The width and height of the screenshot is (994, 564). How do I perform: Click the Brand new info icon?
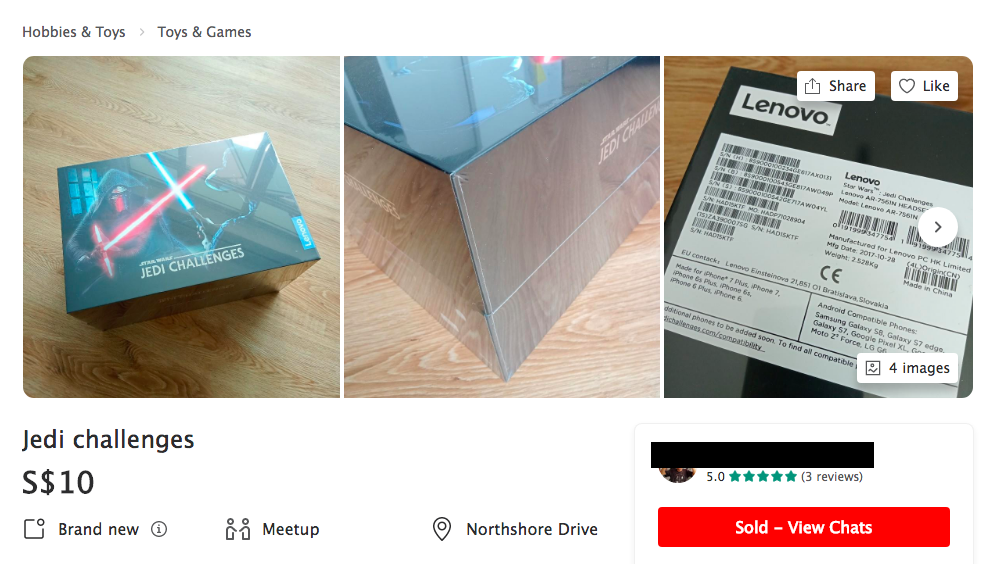pyautogui.click(x=159, y=529)
